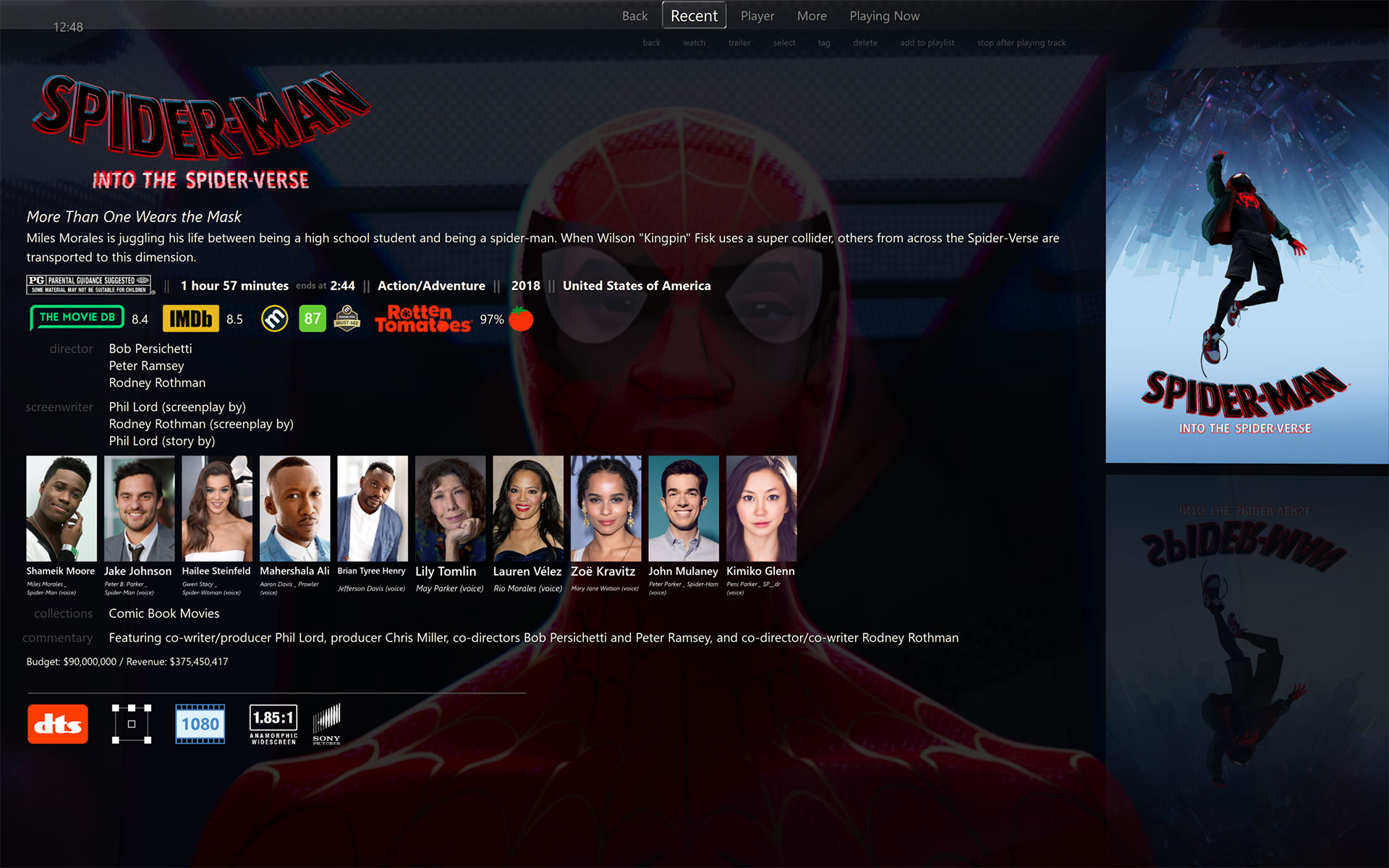
Task: Select the Recent tab
Action: [694, 16]
